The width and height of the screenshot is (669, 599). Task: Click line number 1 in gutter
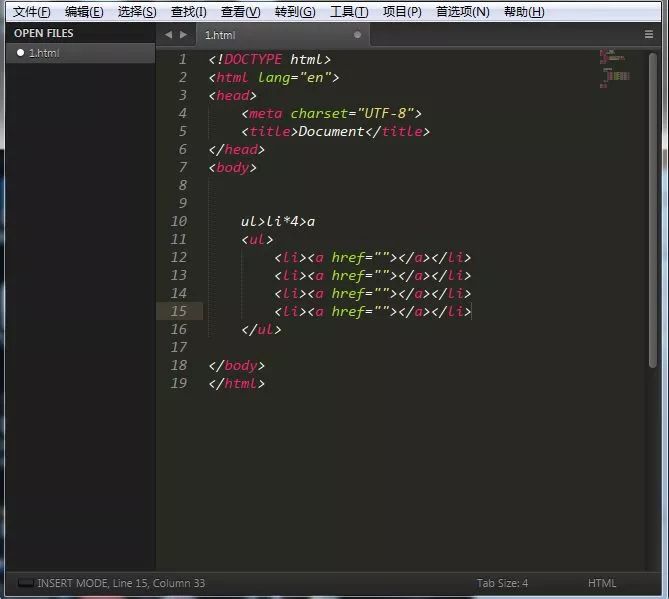click(x=183, y=59)
